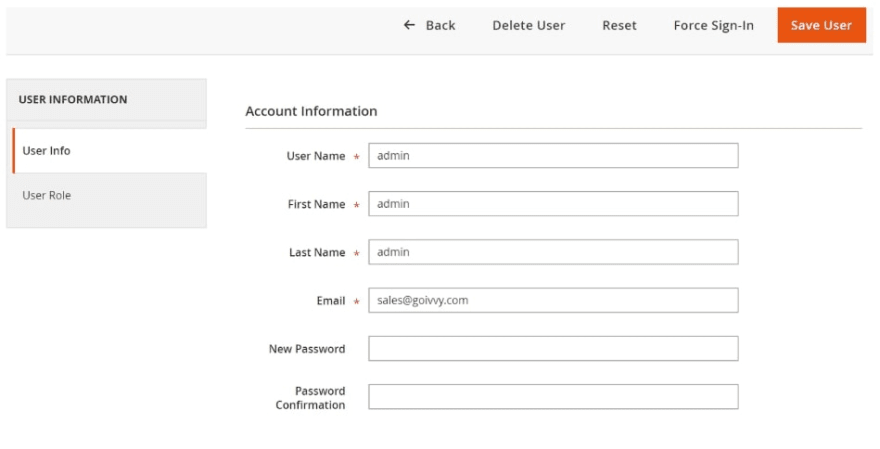Viewport: 880px width, 449px height.
Task: Click into the First Name field
Action: (x=553, y=204)
